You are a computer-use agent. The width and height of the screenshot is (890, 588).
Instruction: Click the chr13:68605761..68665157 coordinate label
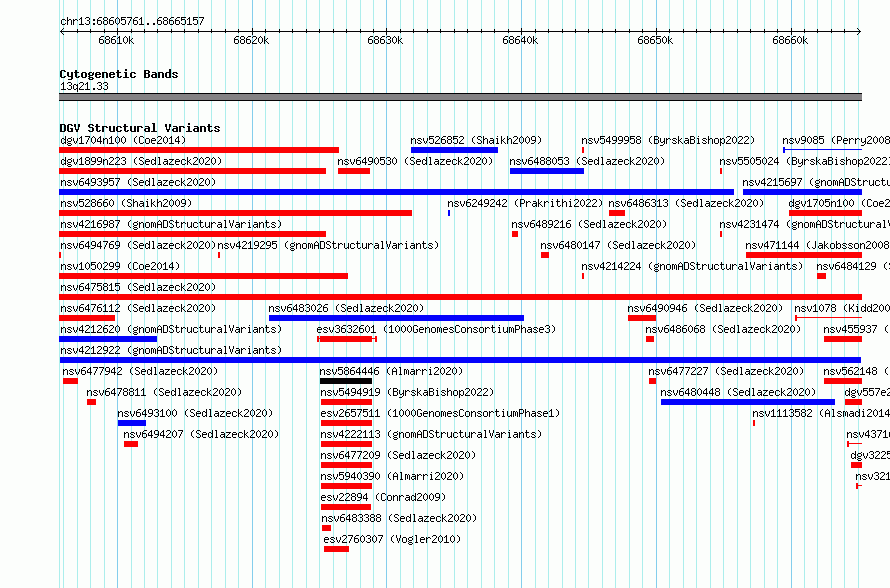(x=132, y=21)
